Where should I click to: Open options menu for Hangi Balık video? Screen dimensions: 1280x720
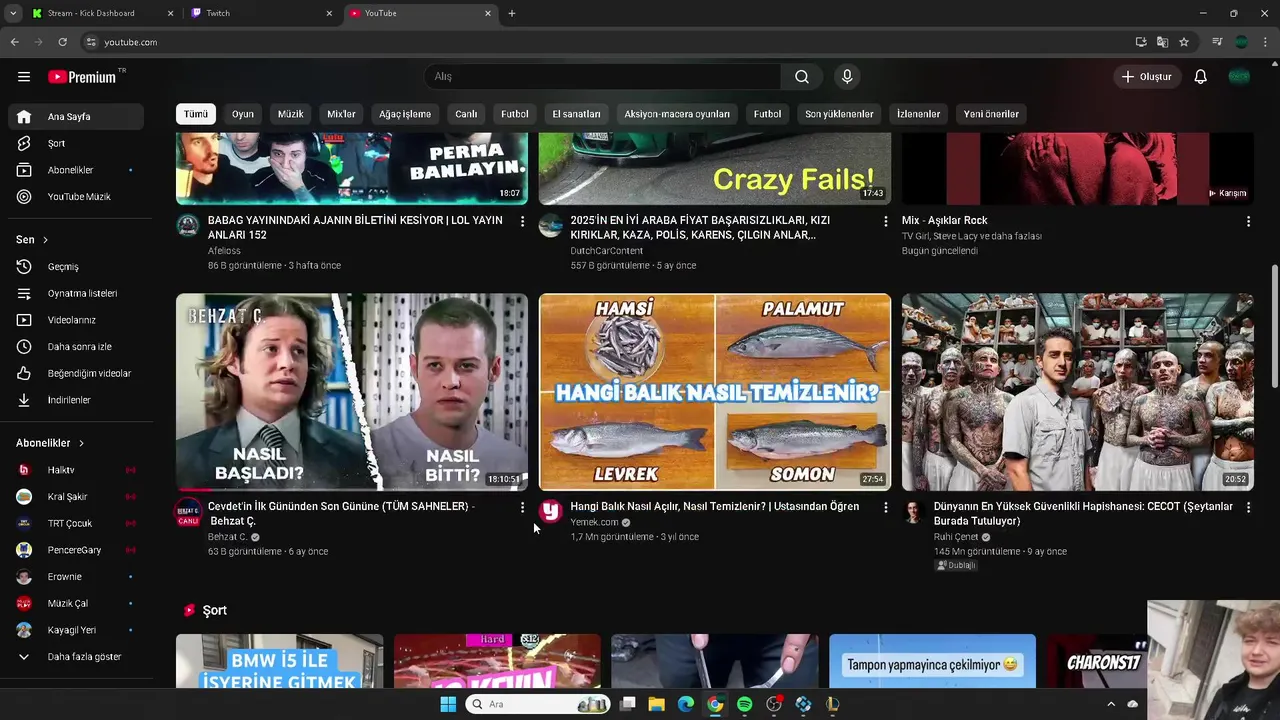(x=885, y=508)
